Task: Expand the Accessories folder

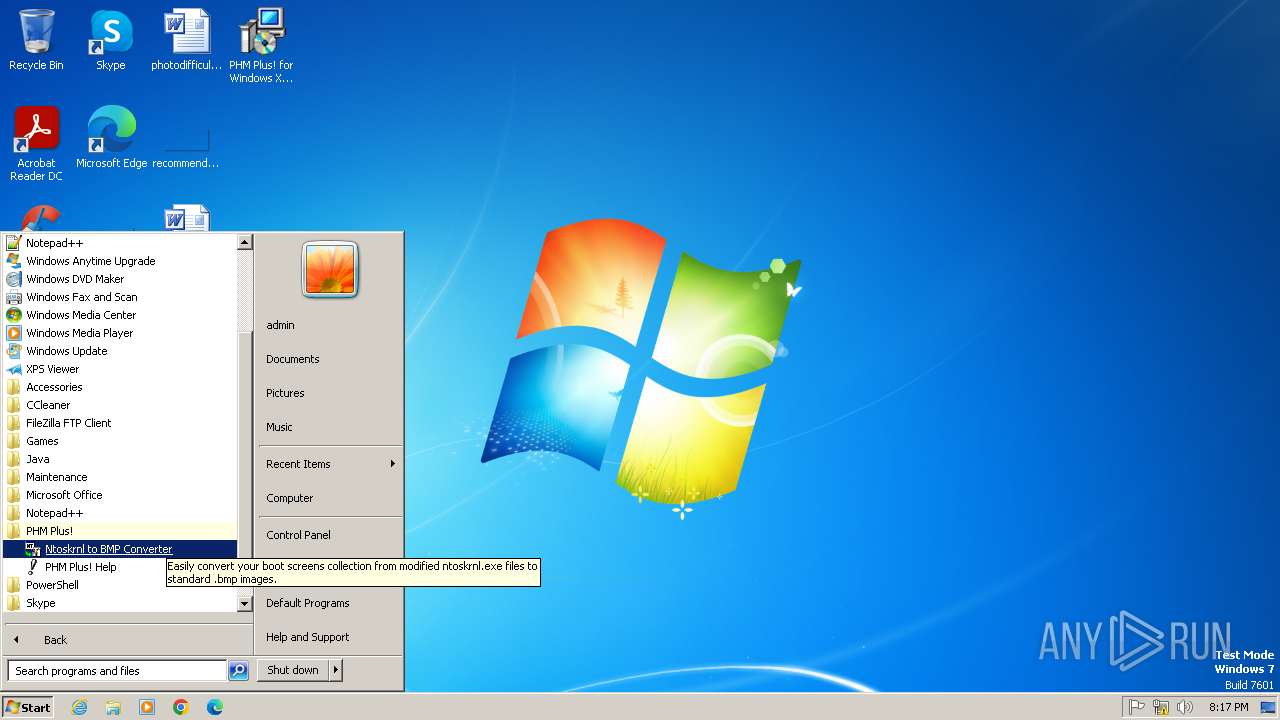Action: coord(120,387)
